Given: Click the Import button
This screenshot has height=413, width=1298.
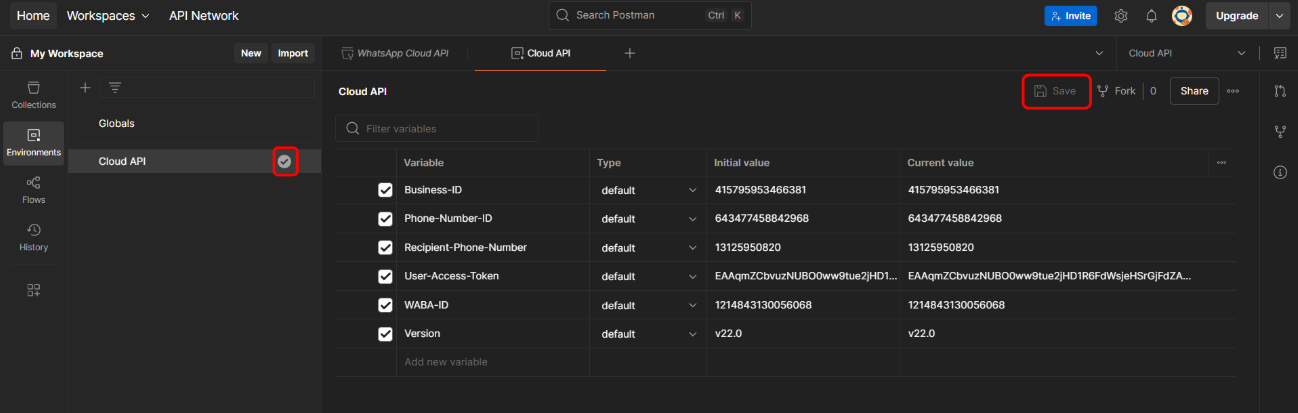Looking at the screenshot, I should (x=292, y=53).
